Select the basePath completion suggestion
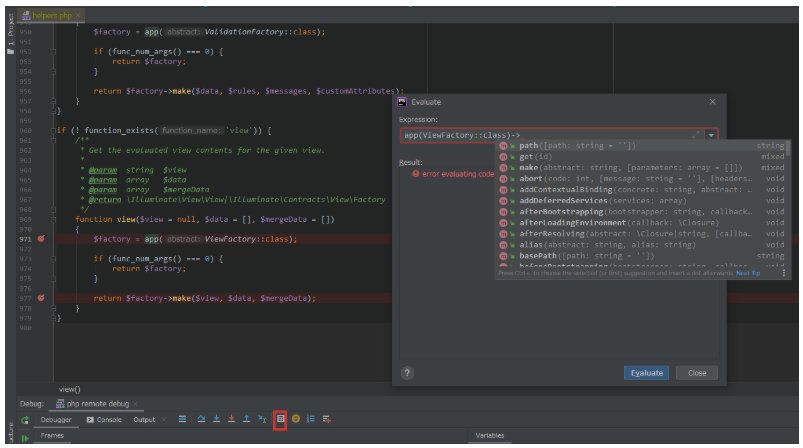Image resolution: width=803 pixels, height=448 pixels. pos(642,256)
